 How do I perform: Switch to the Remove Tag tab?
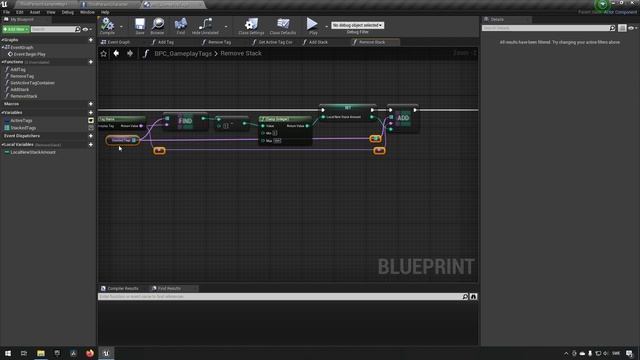219,42
